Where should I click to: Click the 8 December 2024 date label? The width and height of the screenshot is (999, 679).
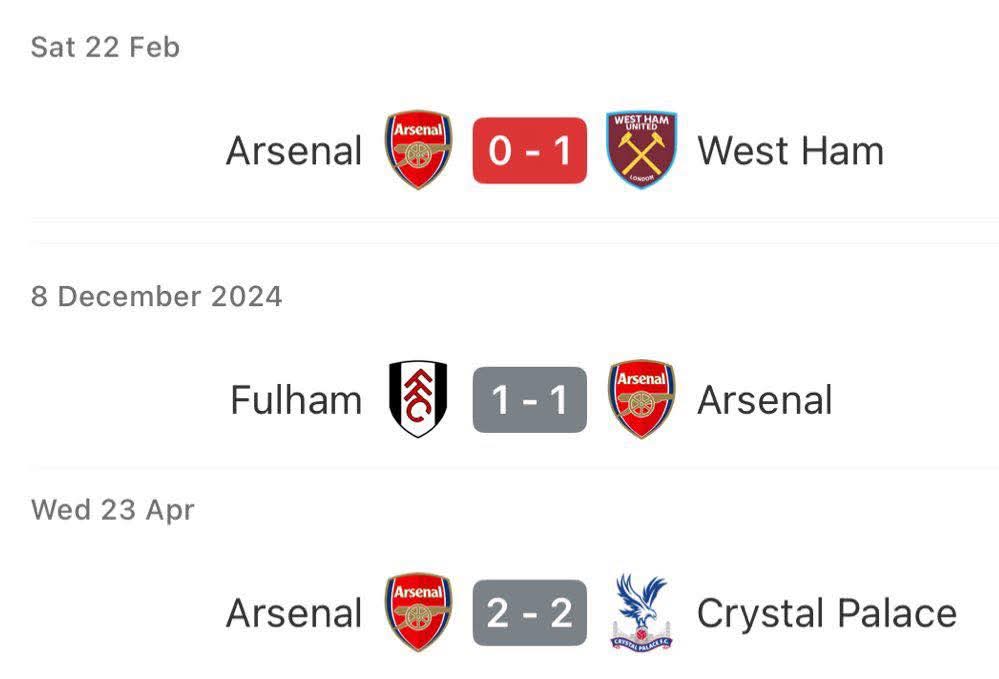pos(156,297)
